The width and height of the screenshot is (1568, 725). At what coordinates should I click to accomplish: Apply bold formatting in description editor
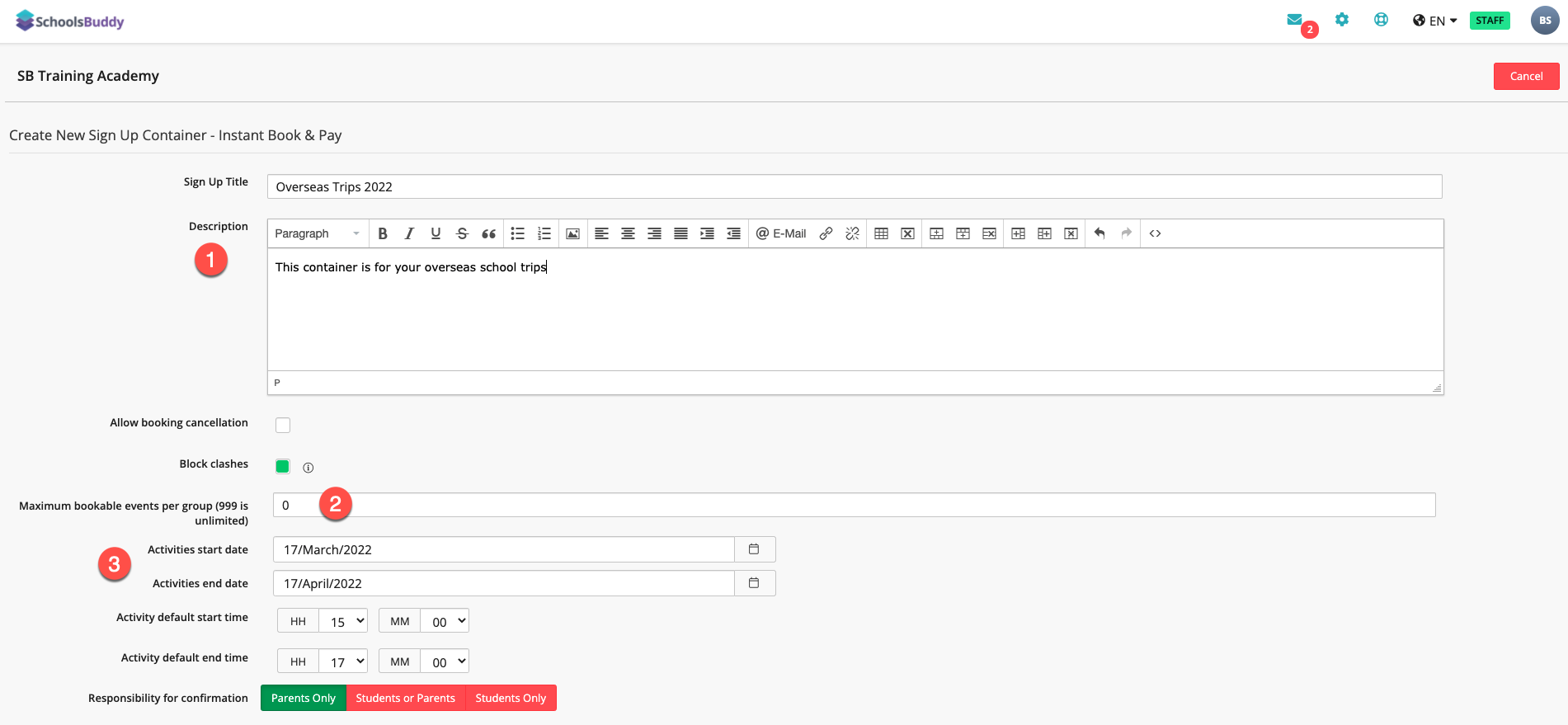[383, 233]
